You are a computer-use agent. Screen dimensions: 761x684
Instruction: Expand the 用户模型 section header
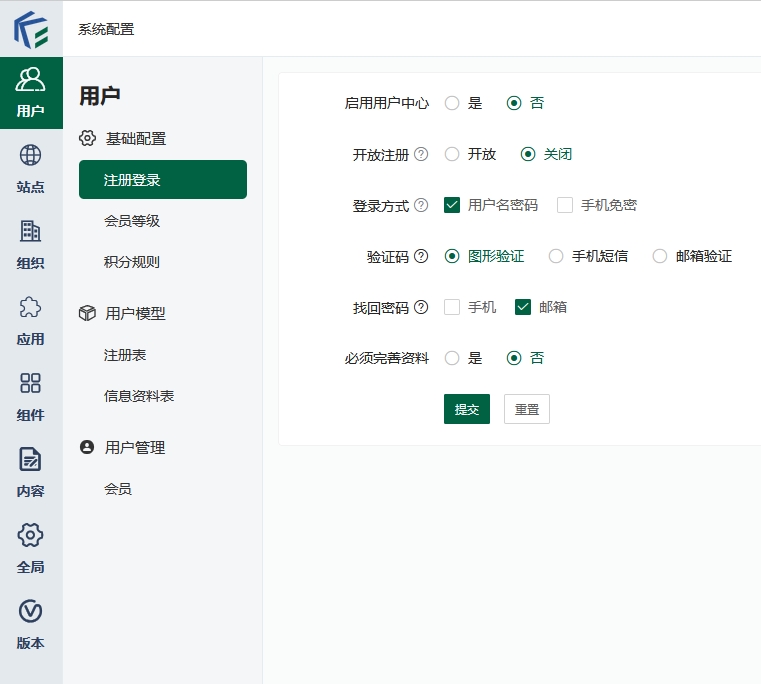point(135,313)
